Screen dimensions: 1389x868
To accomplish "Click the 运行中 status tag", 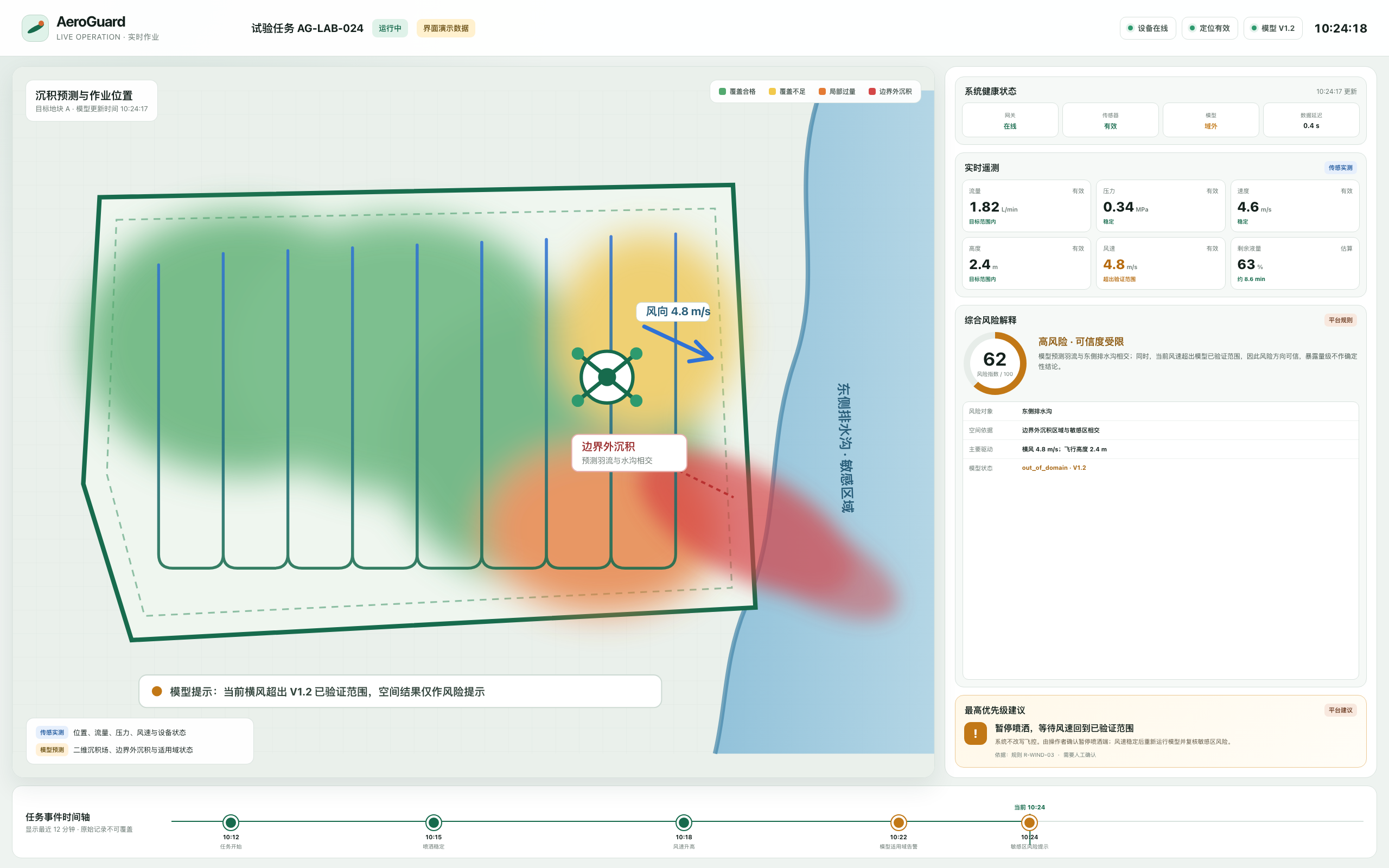I will [x=390, y=28].
